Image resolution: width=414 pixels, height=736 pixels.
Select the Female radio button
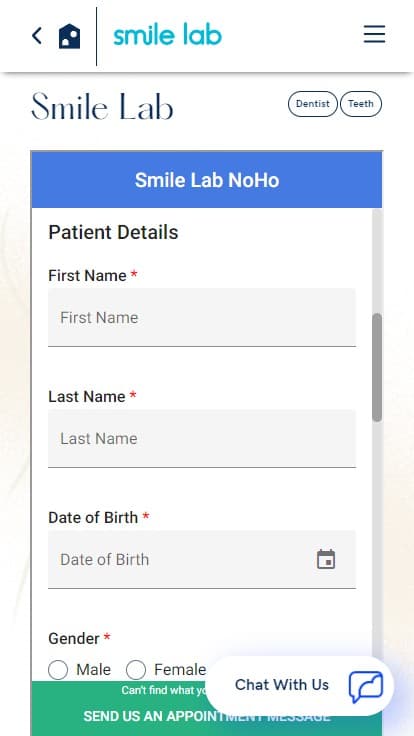(136, 670)
